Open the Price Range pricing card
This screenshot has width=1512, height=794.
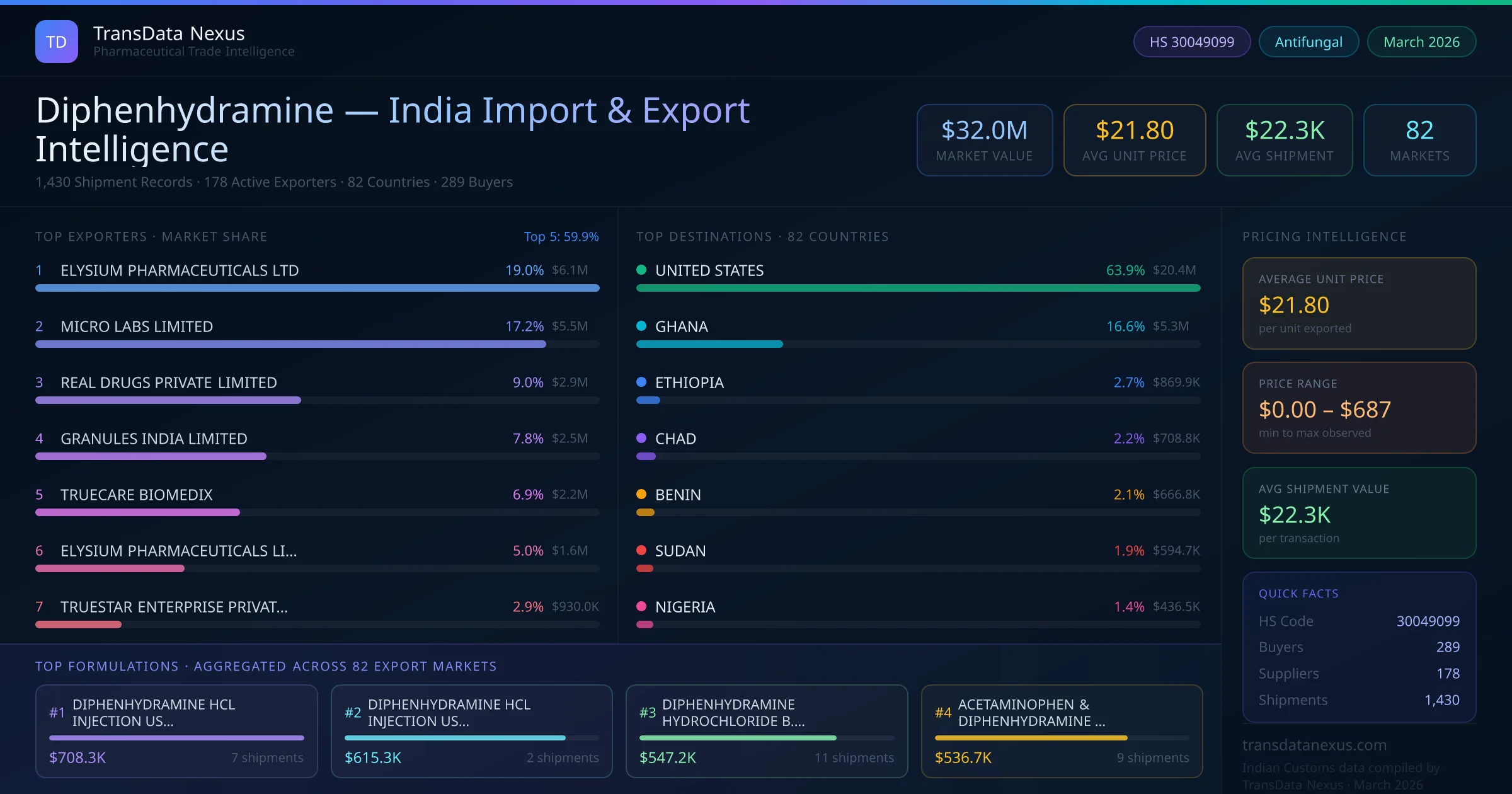(x=1359, y=408)
